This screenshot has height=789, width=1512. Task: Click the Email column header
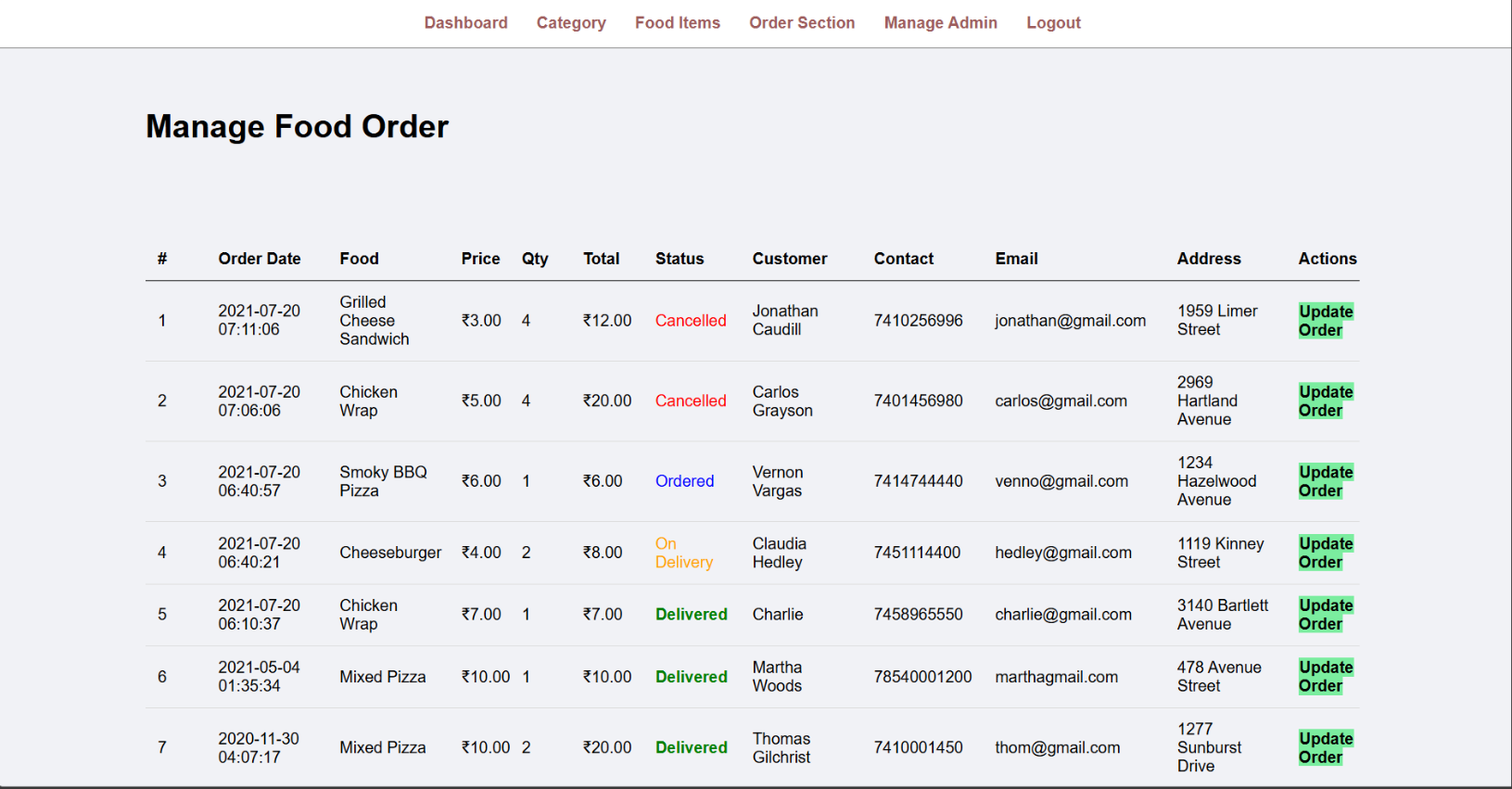1017,259
